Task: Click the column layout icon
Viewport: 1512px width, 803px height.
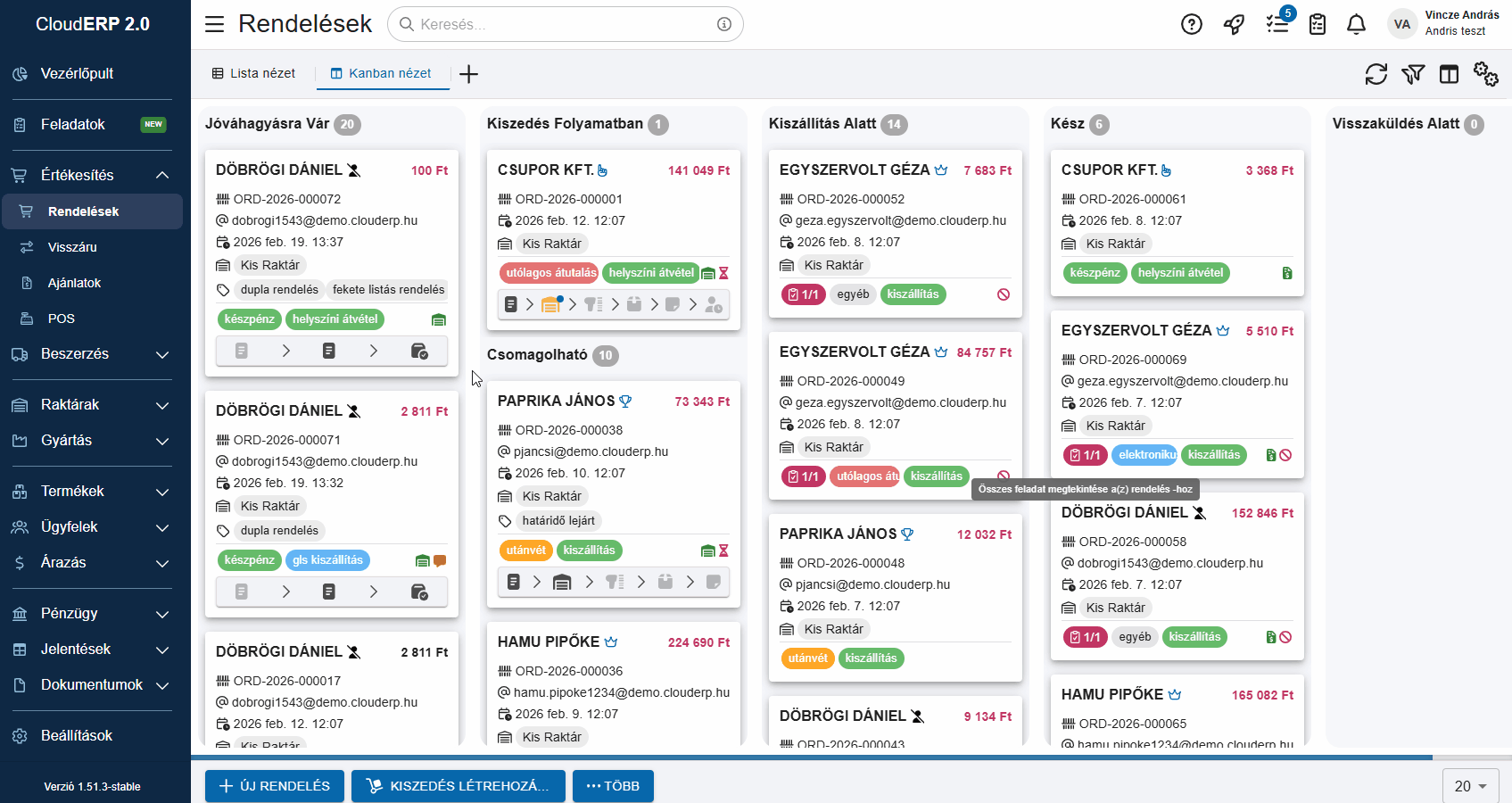Action: point(1449,75)
